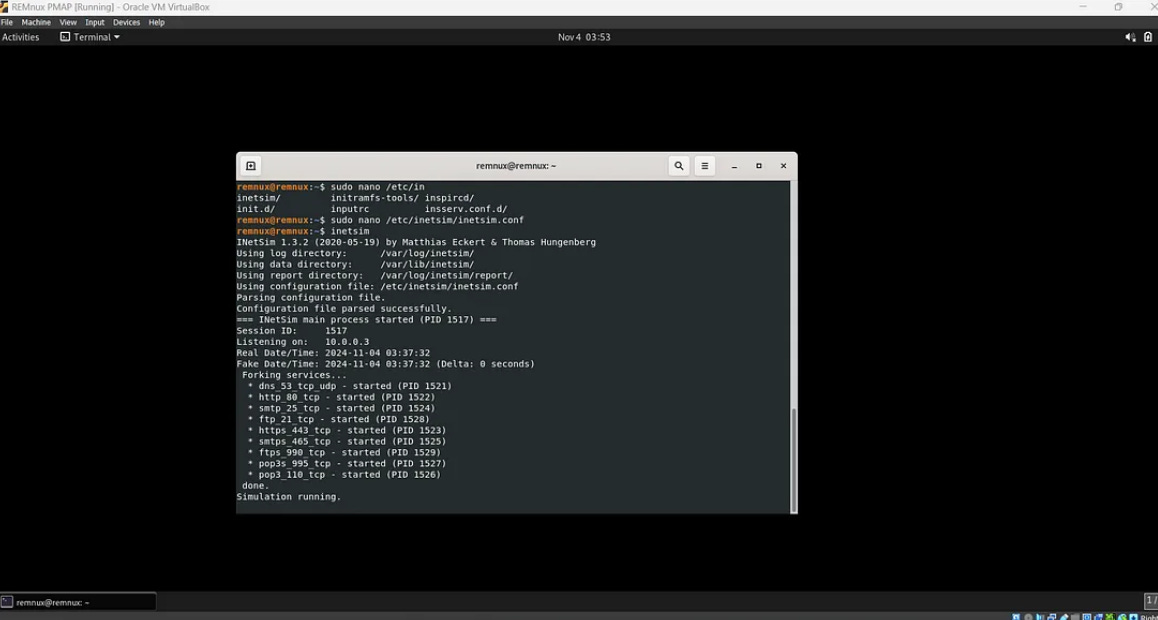Image resolution: width=1158 pixels, height=620 pixels.
Task: Click the 'Simulation running.' line
Action: pos(289,497)
